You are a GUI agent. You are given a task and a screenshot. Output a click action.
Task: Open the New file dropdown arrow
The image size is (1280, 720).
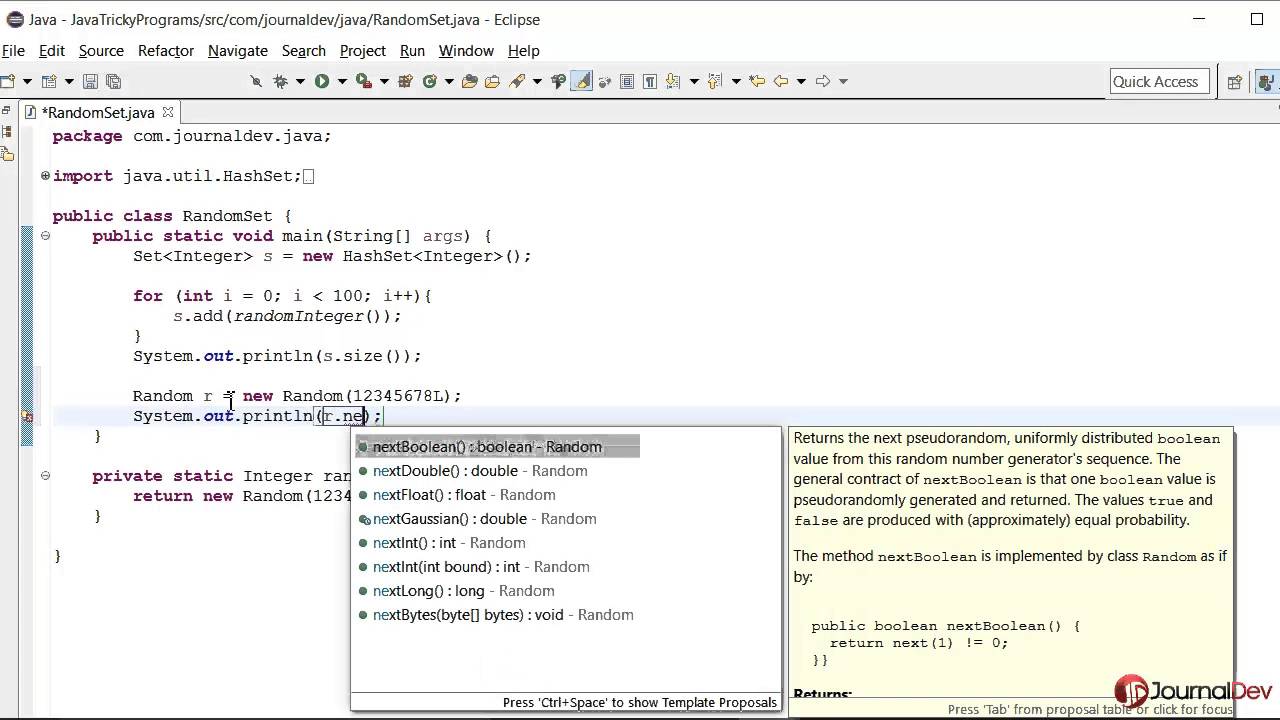[x=27, y=81]
